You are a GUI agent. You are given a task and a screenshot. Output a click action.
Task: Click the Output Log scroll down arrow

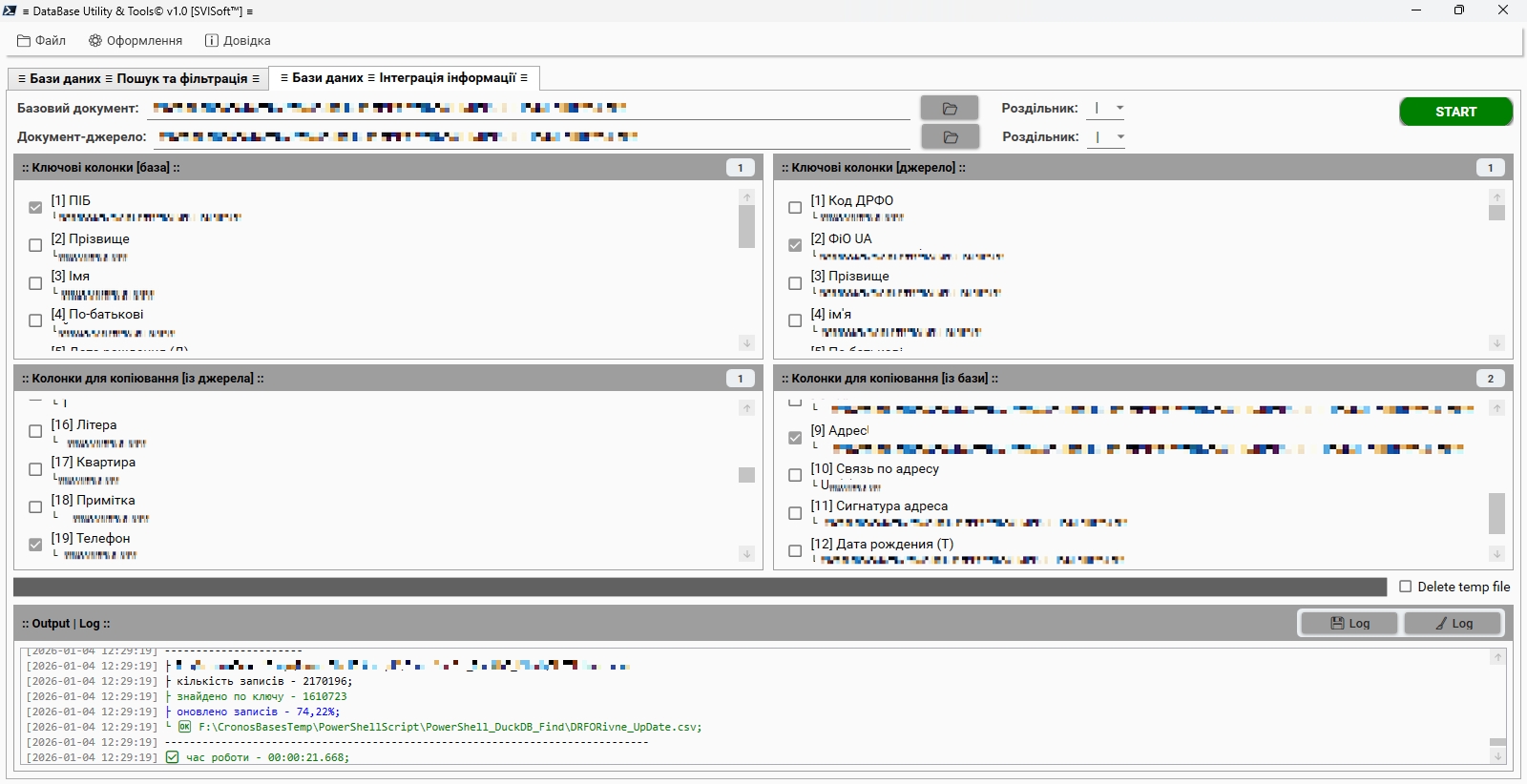pyautogui.click(x=1497, y=756)
